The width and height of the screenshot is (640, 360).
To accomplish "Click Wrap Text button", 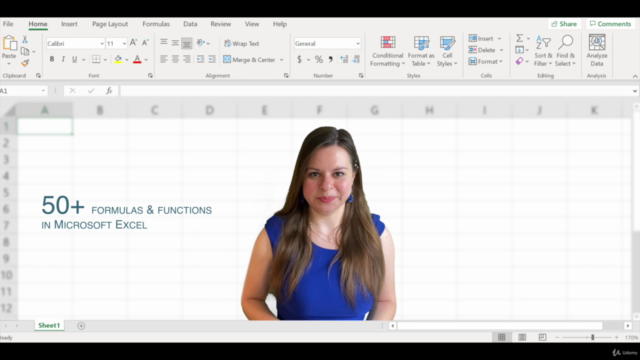I will (x=242, y=43).
